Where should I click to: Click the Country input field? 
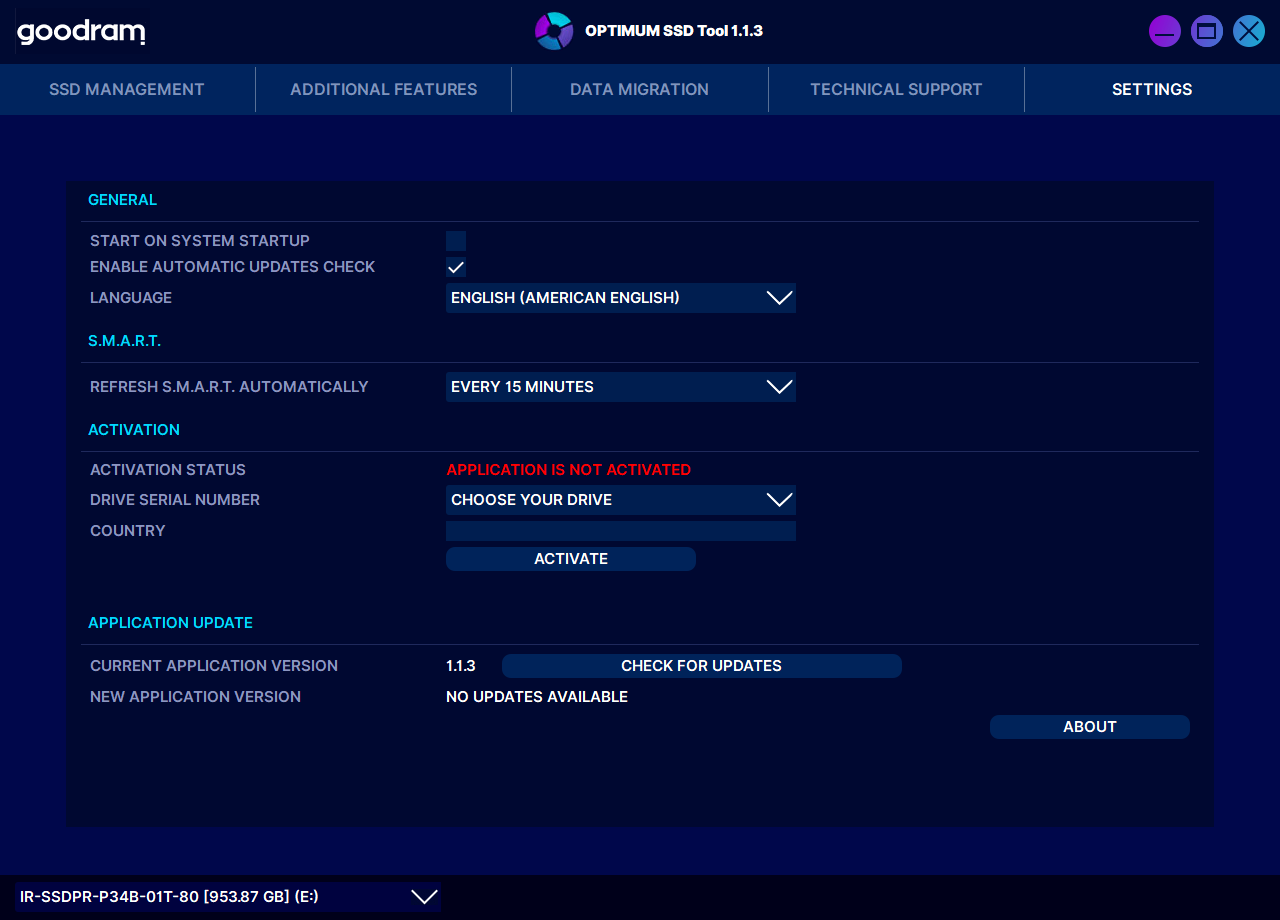(621, 531)
